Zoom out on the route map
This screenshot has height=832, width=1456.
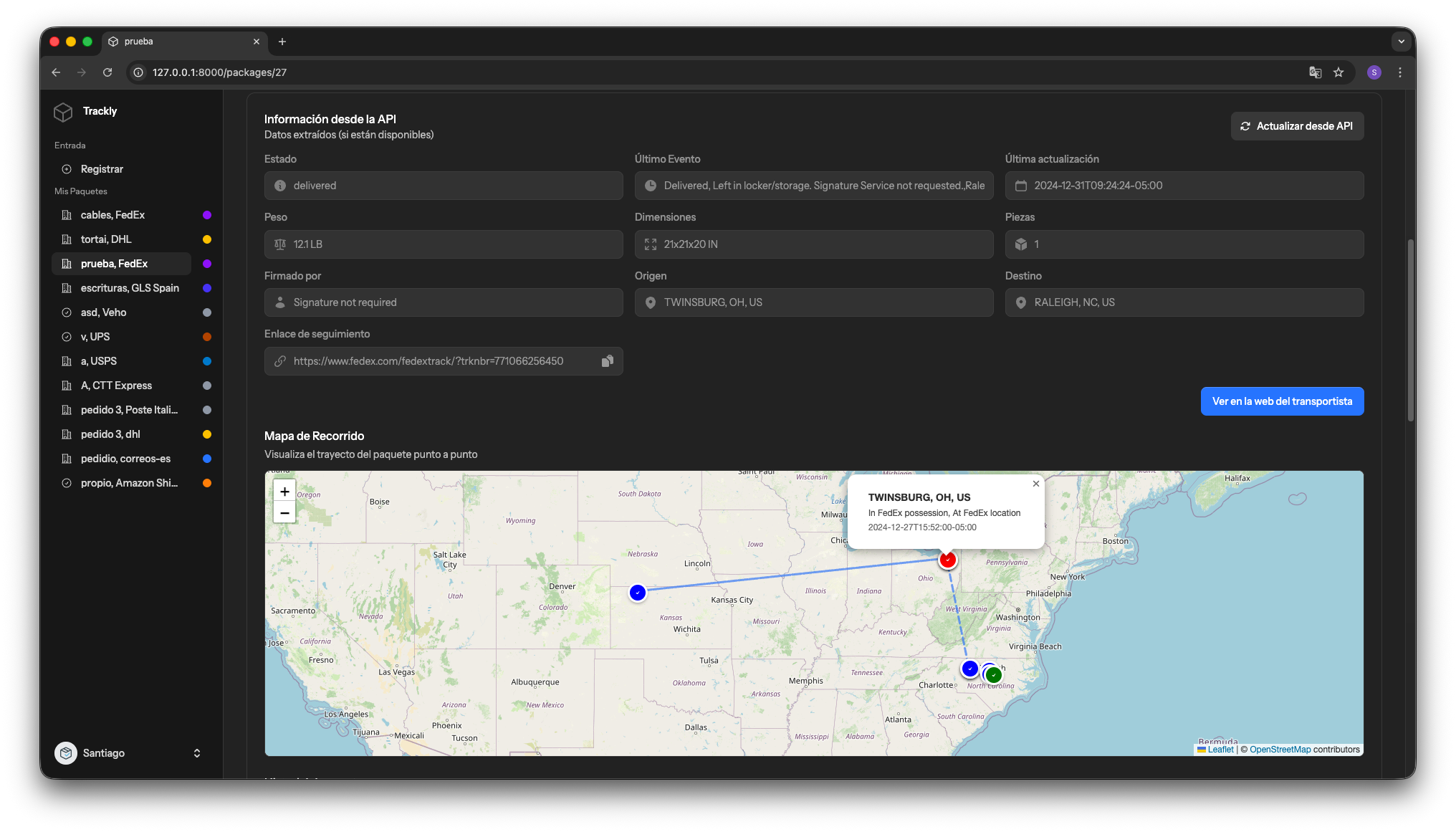pos(284,512)
